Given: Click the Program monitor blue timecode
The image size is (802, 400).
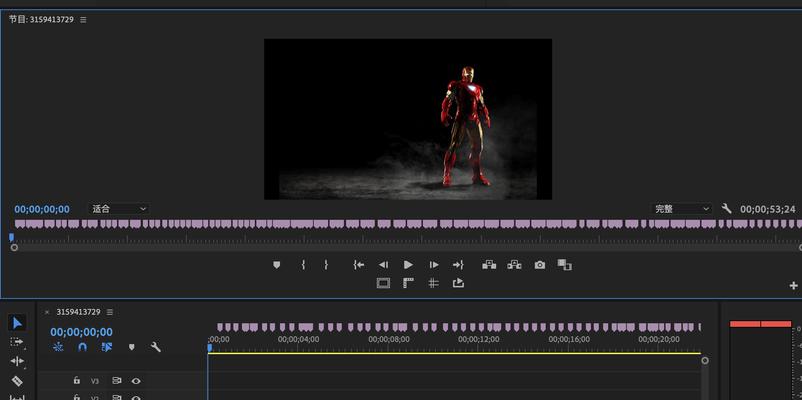Looking at the screenshot, I should tap(42, 209).
